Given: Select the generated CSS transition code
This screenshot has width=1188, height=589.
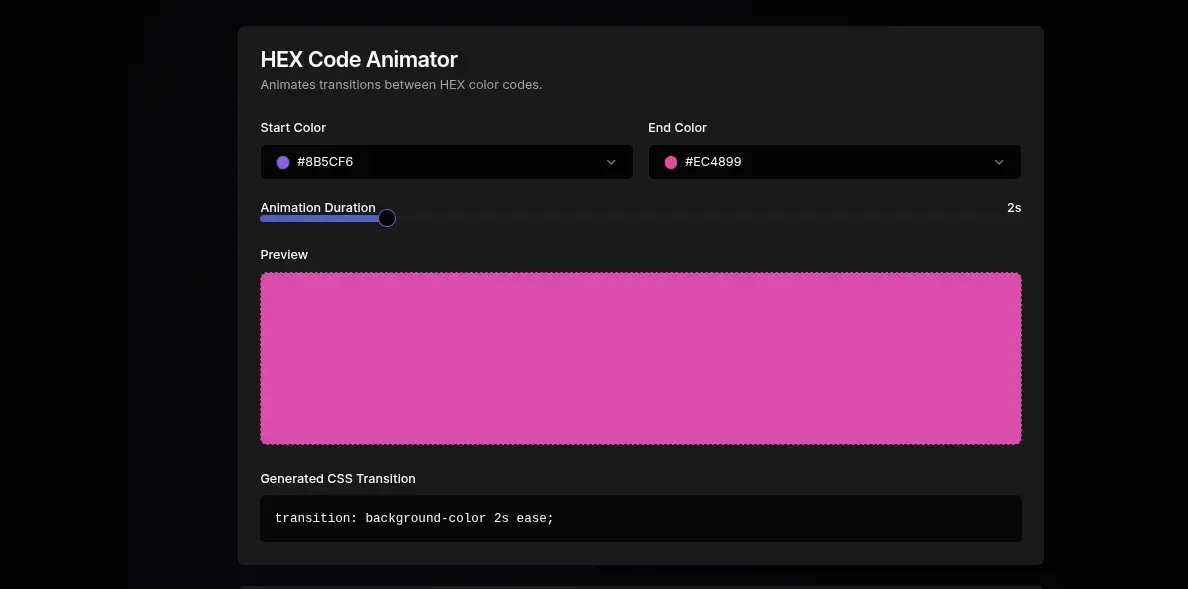Looking at the screenshot, I should click(x=413, y=518).
